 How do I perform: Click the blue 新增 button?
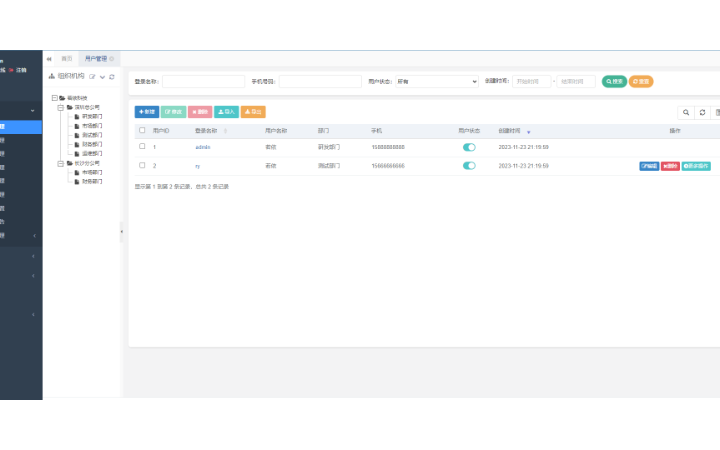[x=147, y=112]
